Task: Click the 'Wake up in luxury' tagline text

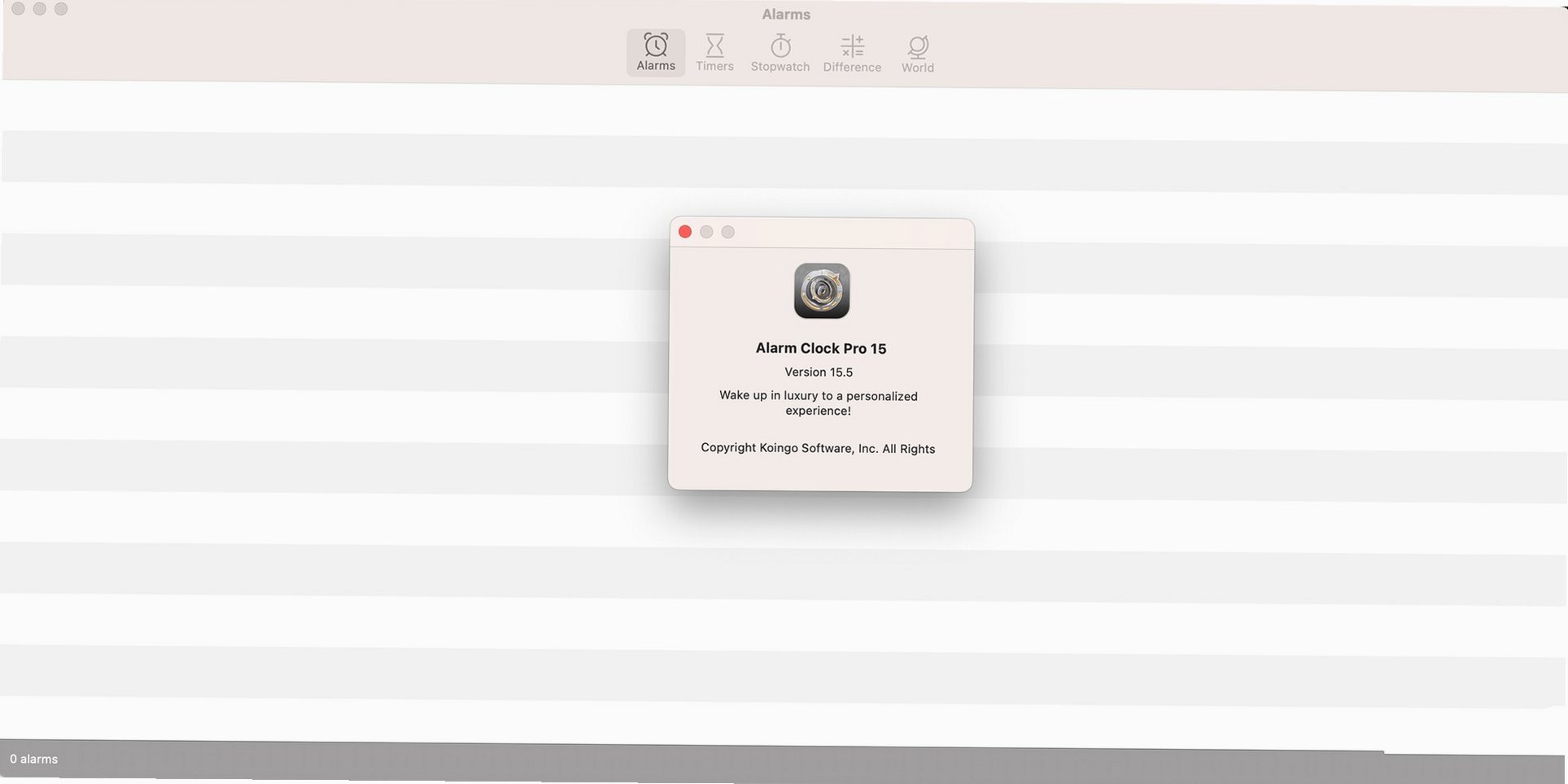Action: point(818,403)
